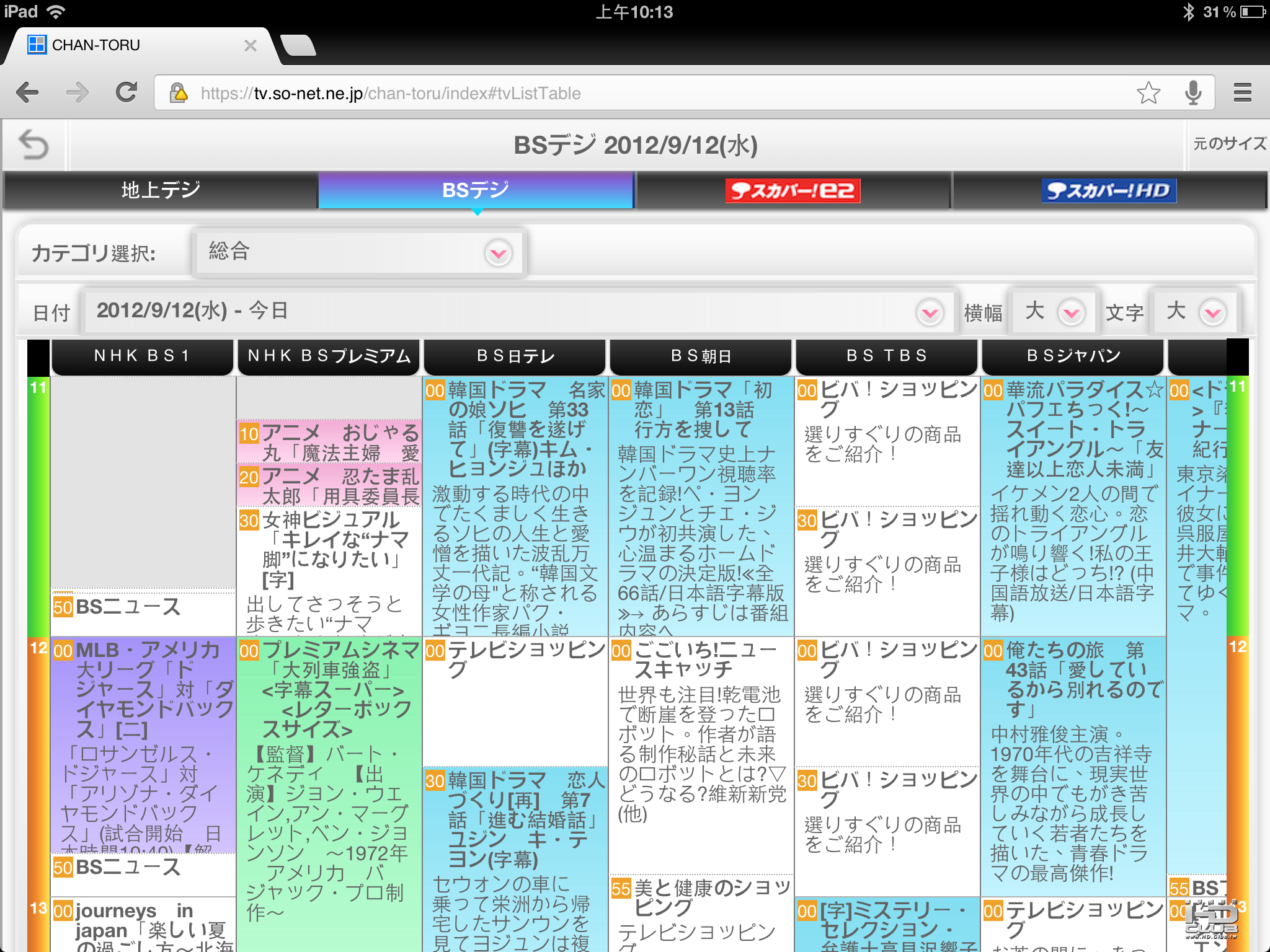Open 12:00 ビバ!ショッピング on BS TBS
The height and width of the screenshot is (952, 1270).
click(887, 702)
